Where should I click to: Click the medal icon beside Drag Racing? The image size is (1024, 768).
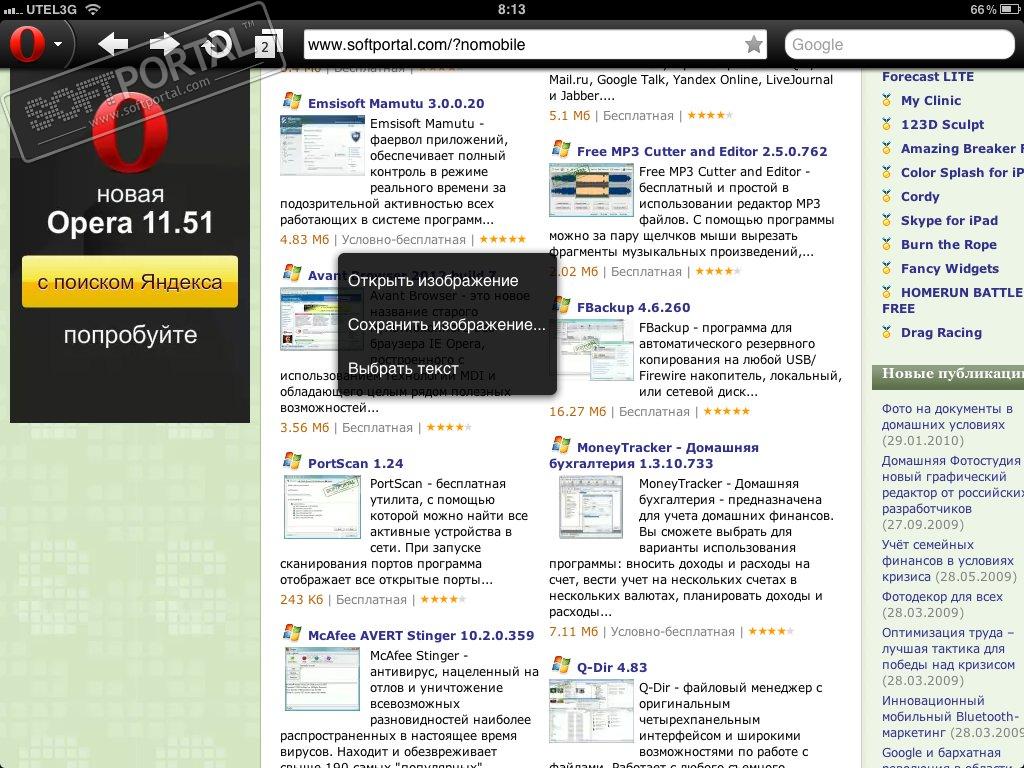pyautogui.click(x=886, y=332)
